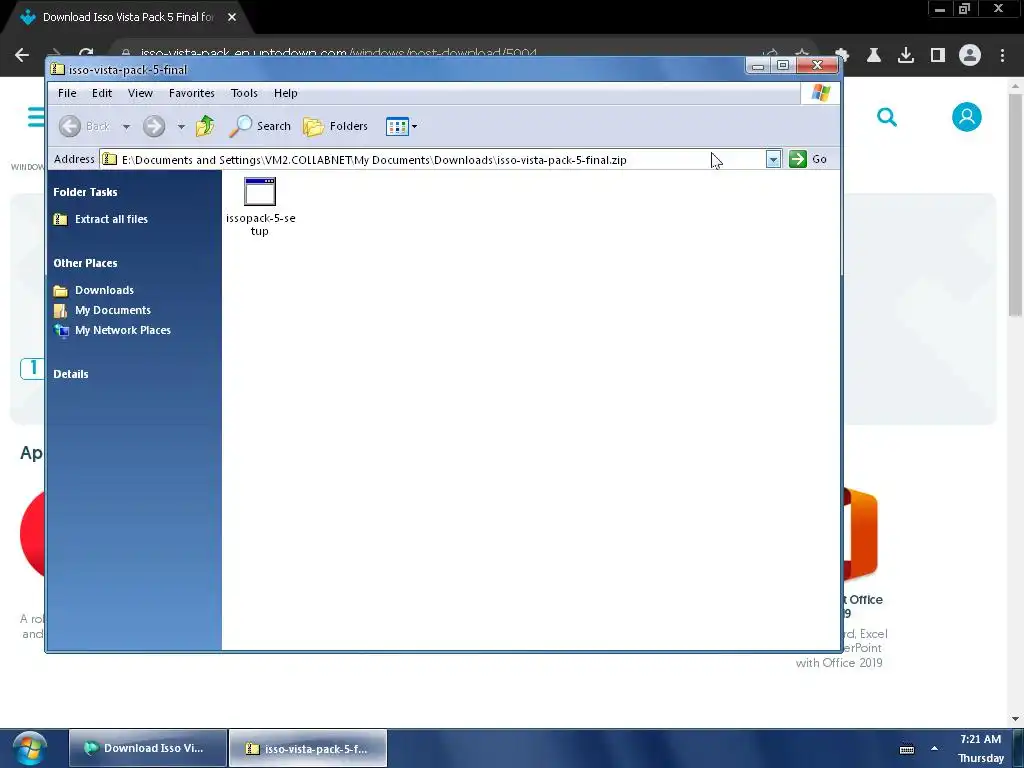The height and width of the screenshot is (768, 1024).
Task: Open the File menu
Action: coord(67,93)
